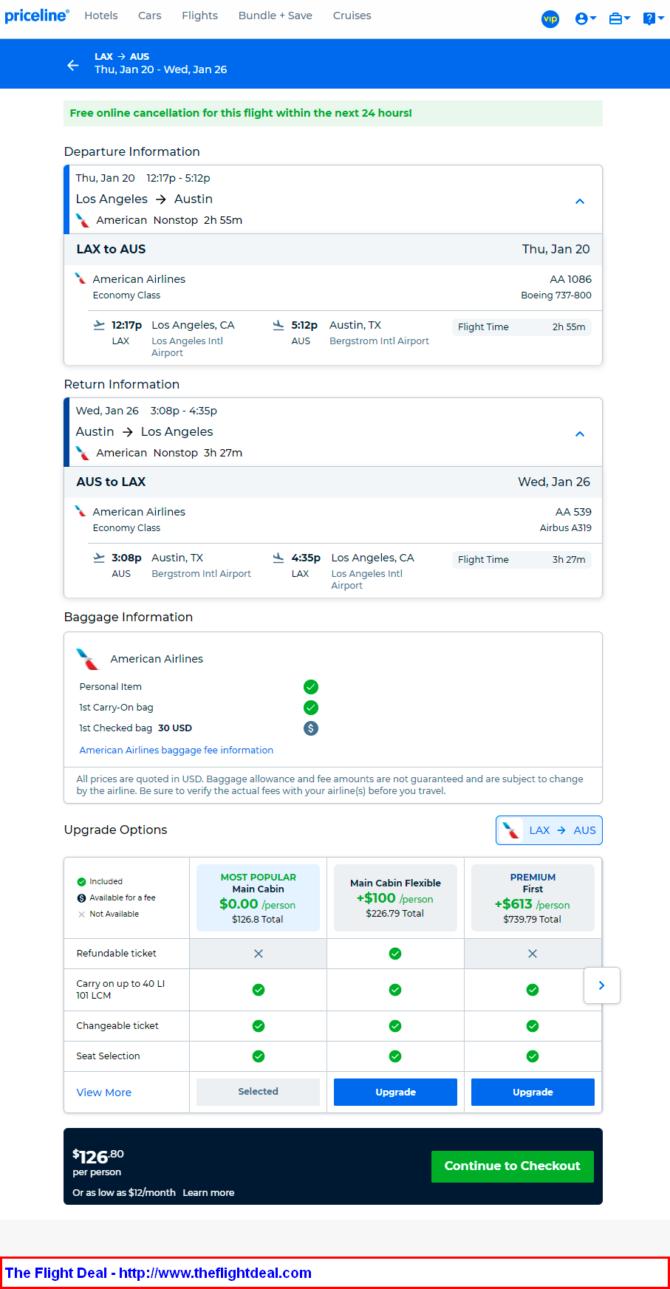Screen dimensions: 670x1289
Task: Open the Hotels tab
Action: [101, 16]
